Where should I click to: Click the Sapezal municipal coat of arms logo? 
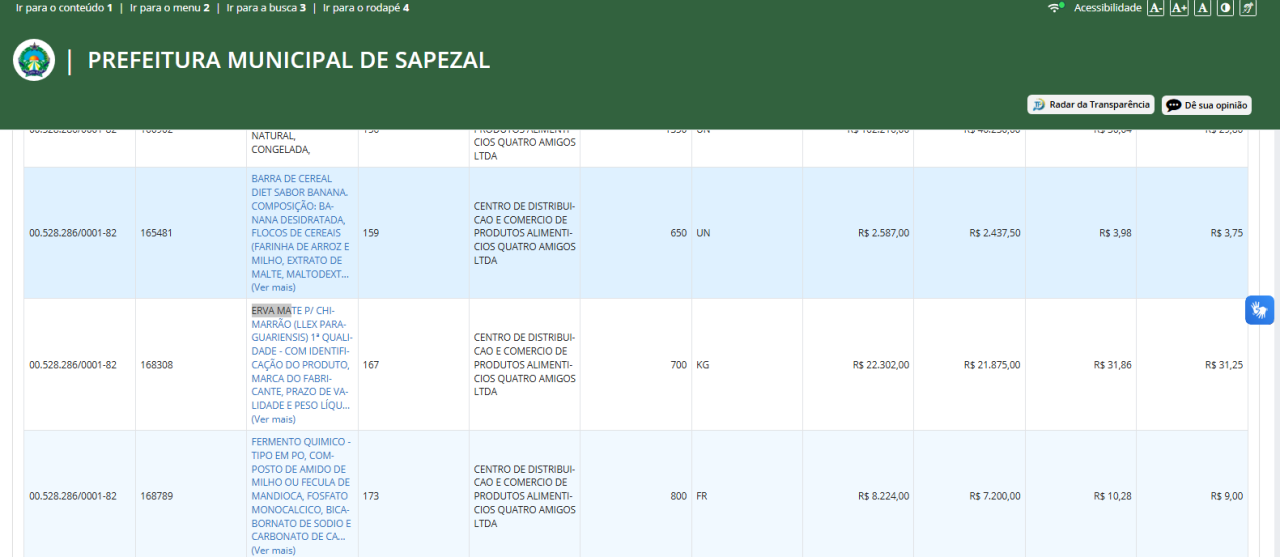pyautogui.click(x=34, y=60)
